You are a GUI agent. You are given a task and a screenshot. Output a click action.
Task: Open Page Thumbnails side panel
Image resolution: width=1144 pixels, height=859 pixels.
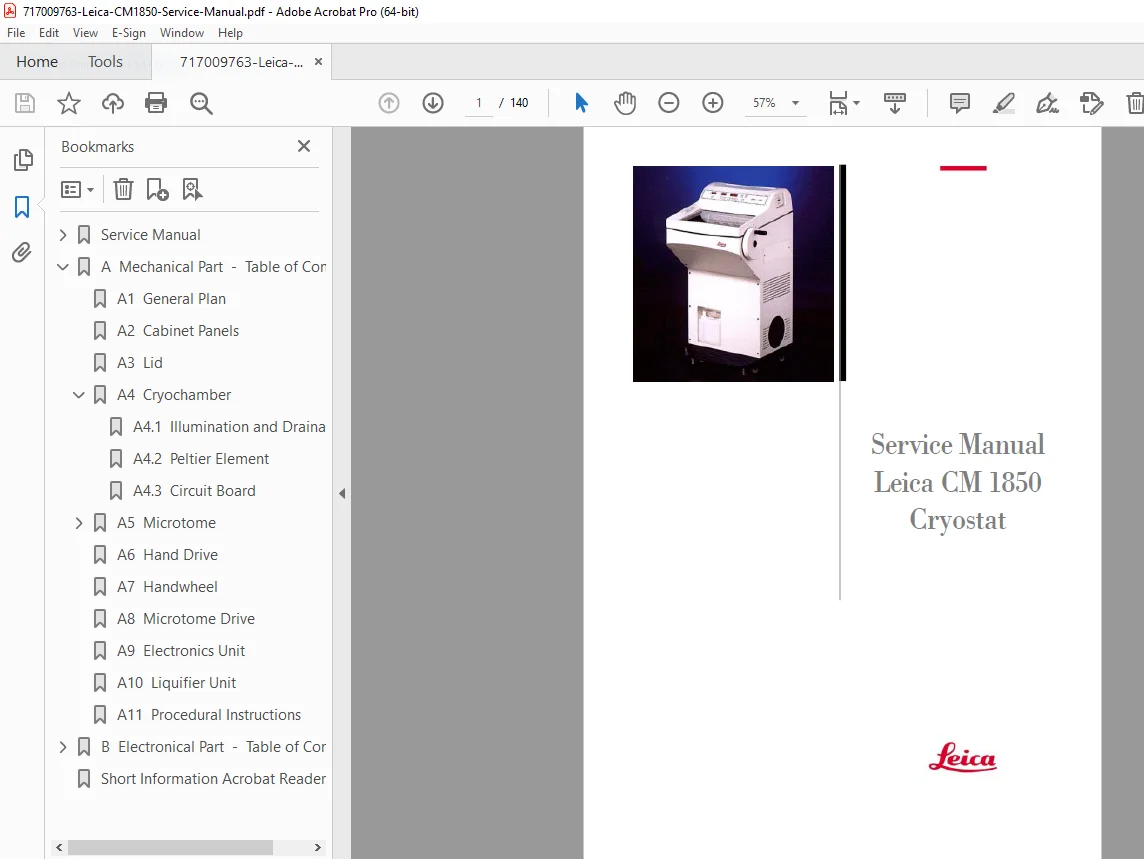point(23,160)
